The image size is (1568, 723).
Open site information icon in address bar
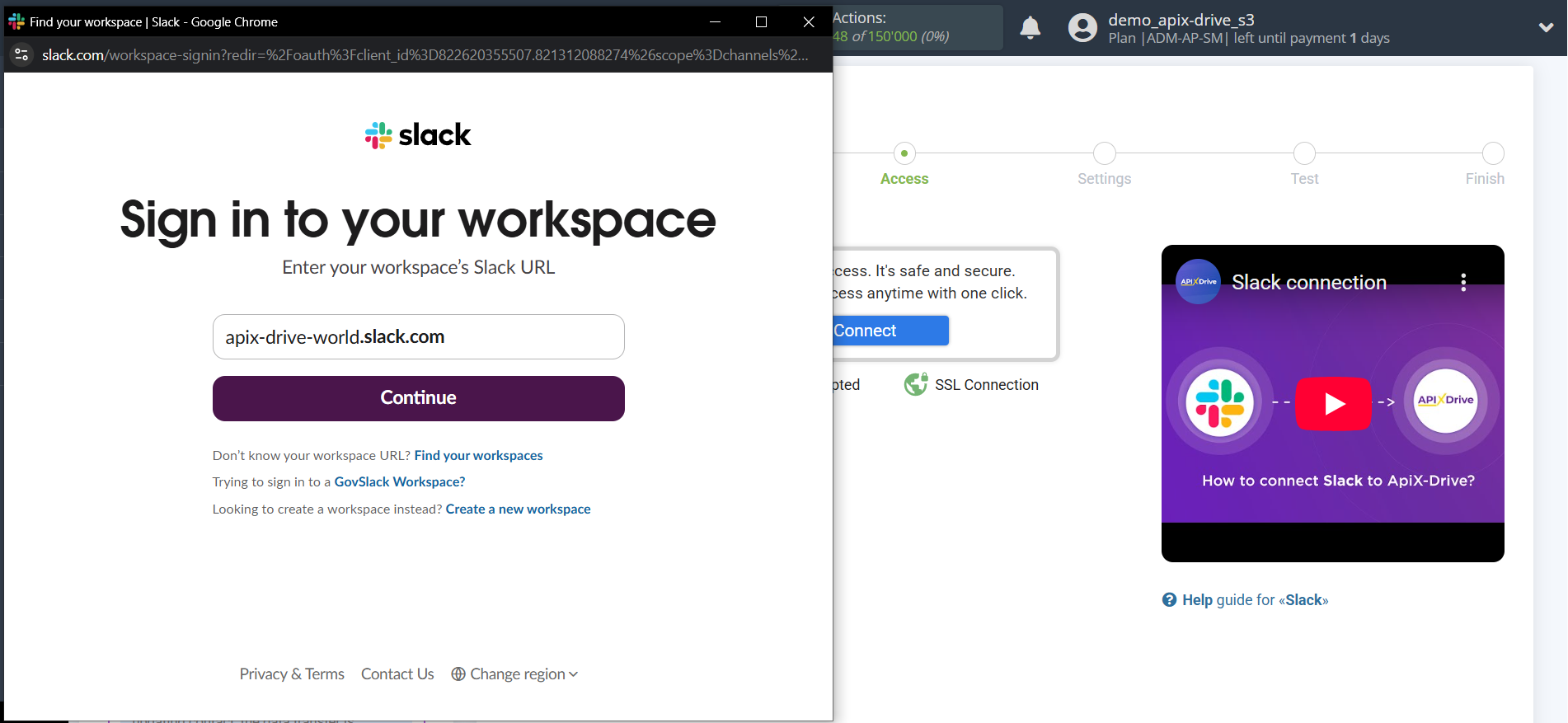tap(22, 54)
